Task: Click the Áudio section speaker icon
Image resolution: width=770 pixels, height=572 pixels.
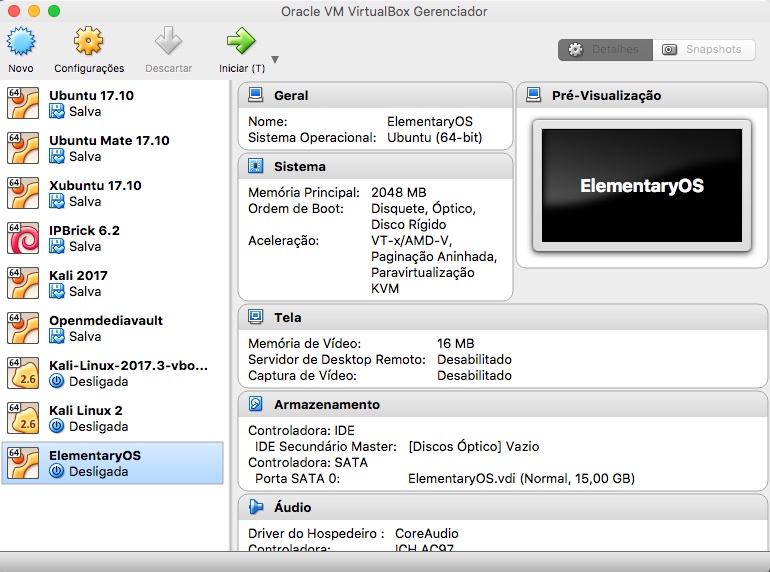Action: click(x=255, y=507)
